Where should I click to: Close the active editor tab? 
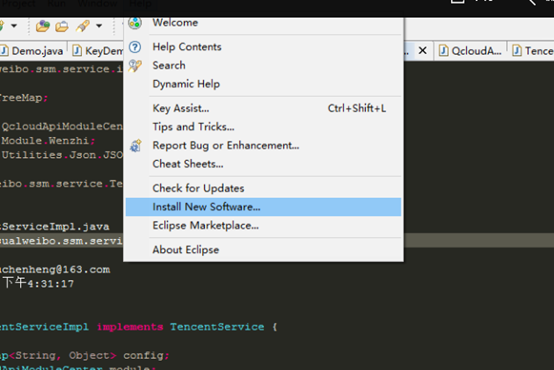pos(422,51)
